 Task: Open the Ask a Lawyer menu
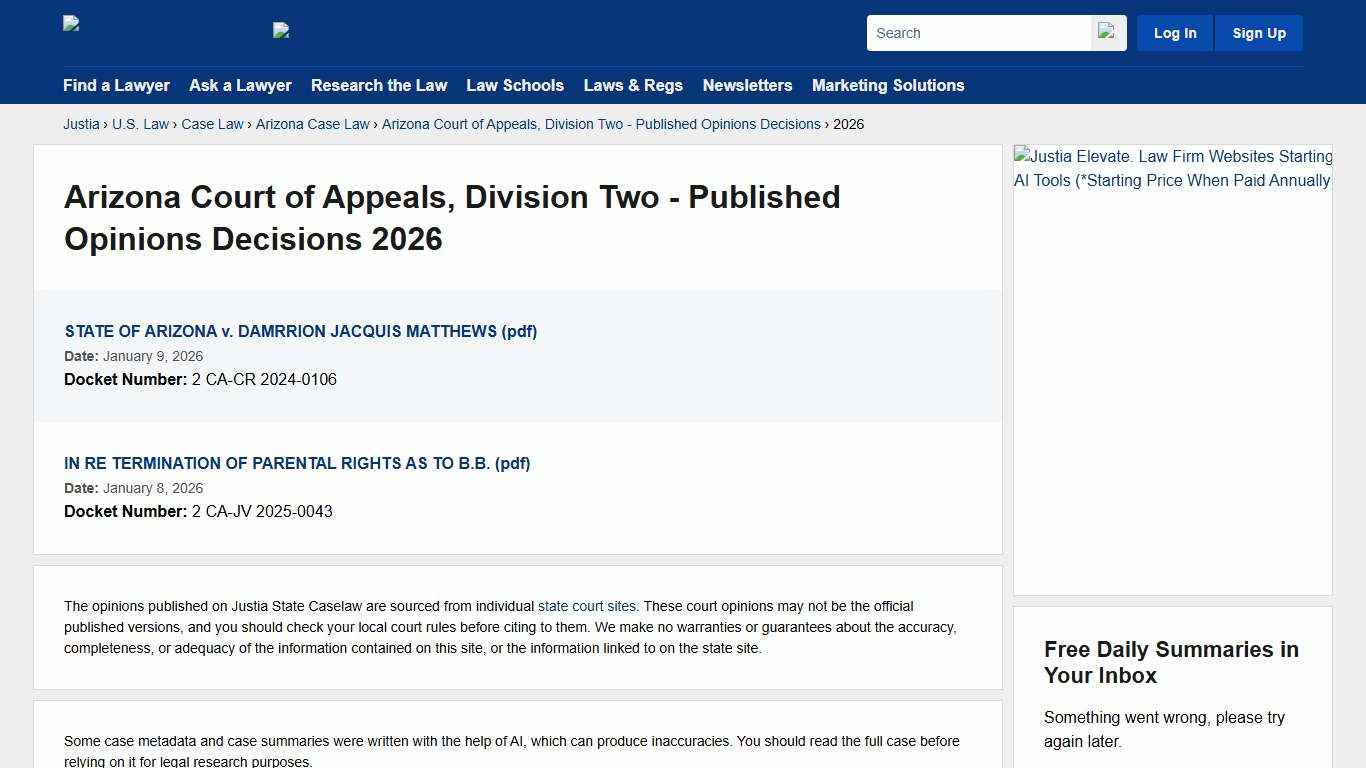coord(240,86)
